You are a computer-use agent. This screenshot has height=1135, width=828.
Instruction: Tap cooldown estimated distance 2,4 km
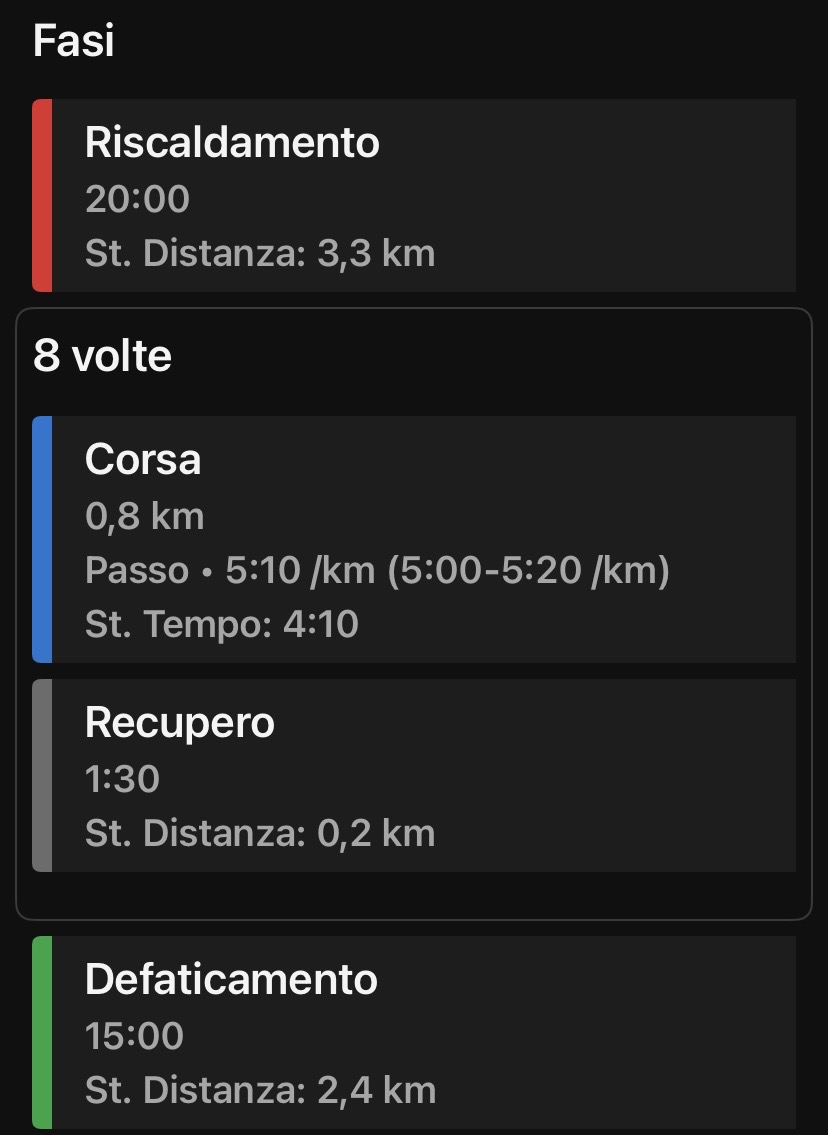[x=260, y=1090]
